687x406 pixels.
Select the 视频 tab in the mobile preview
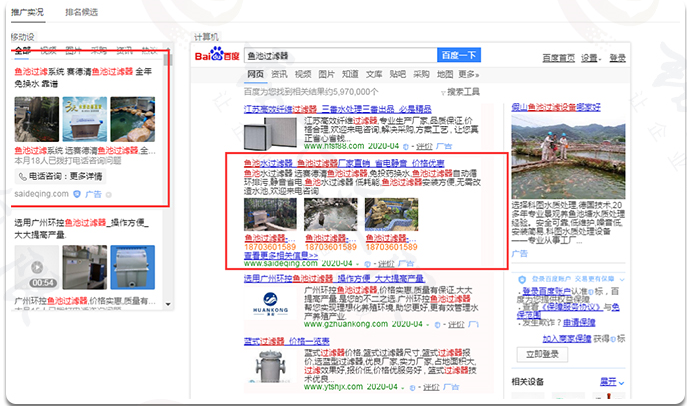(48, 50)
